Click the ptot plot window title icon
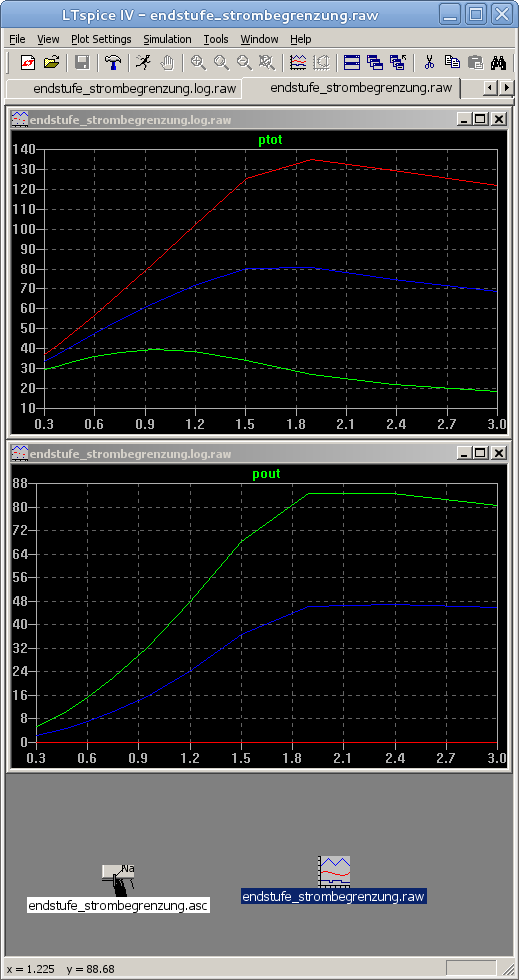The width and height of the screenshot is (519, 980). pos(20,119)
